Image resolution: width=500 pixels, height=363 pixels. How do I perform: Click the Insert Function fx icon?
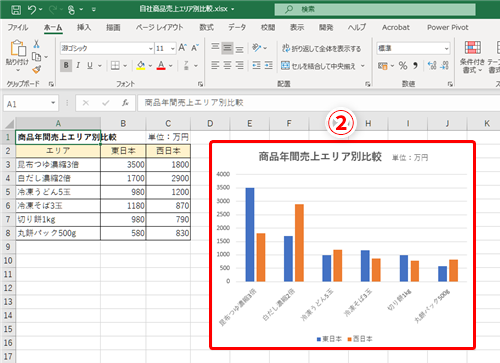click(x=125, y=103)
